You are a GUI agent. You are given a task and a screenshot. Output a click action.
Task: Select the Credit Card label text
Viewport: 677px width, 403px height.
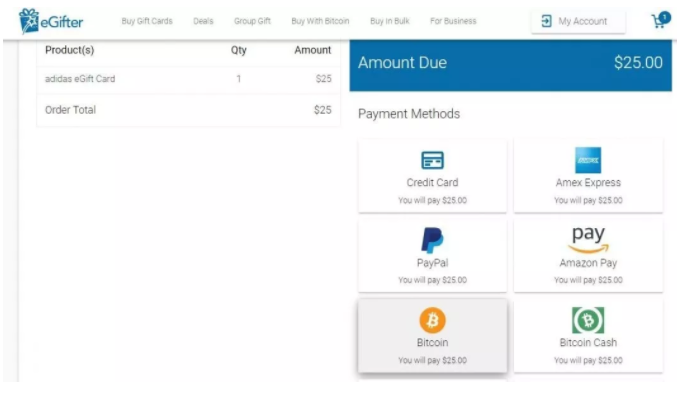tap(432, 182)
